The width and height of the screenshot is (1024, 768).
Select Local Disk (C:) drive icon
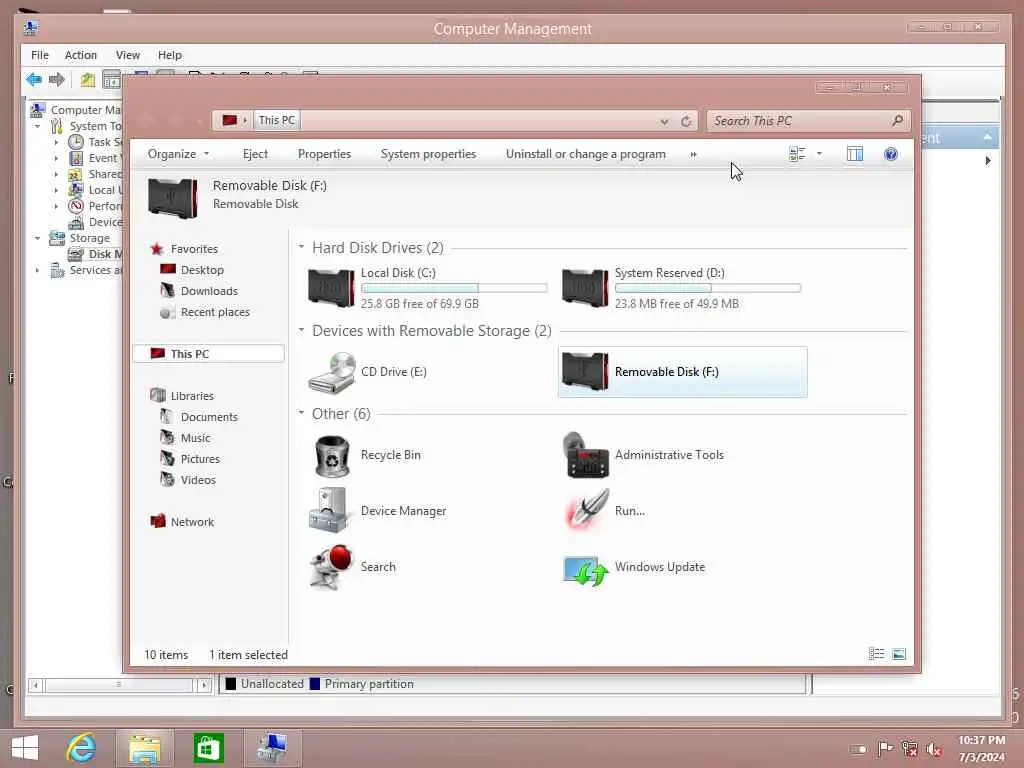[331, 287]
